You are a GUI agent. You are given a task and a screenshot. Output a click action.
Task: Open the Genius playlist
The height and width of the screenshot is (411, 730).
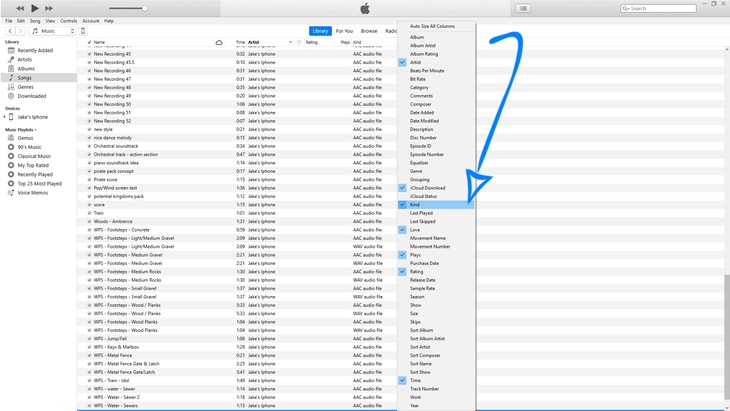25,138
